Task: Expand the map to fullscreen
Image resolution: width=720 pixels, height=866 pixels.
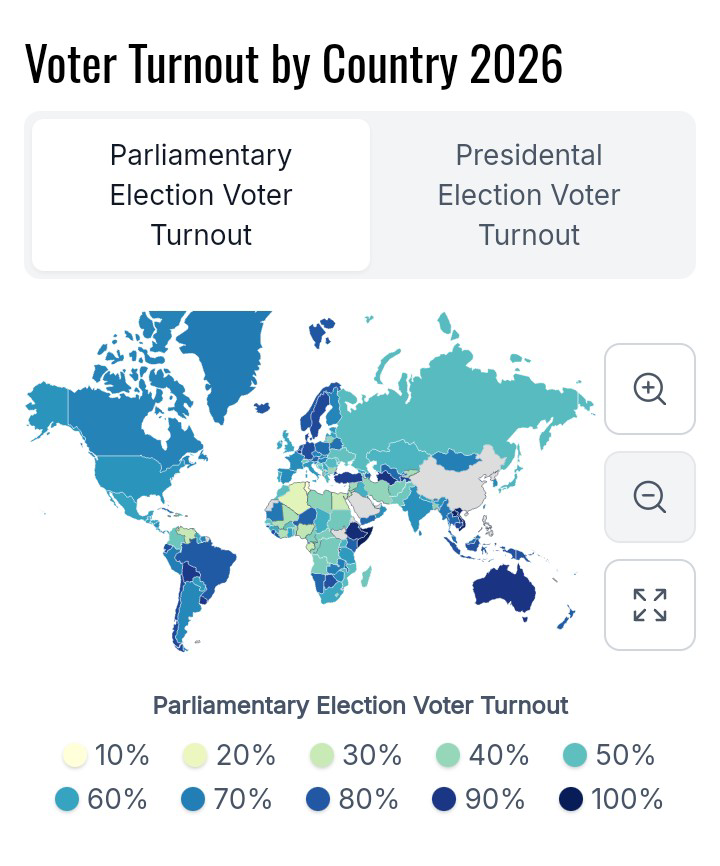Action: pyautogui.click(x=650, y=605)
